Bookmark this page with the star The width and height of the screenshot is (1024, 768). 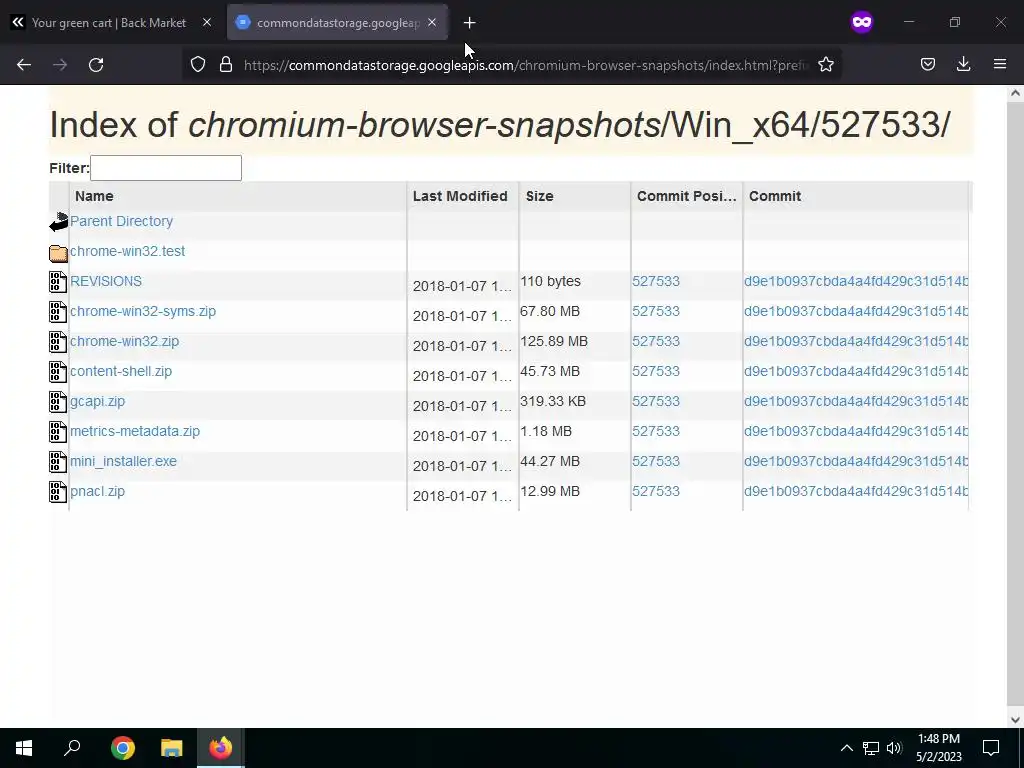[x=826, y=65]
